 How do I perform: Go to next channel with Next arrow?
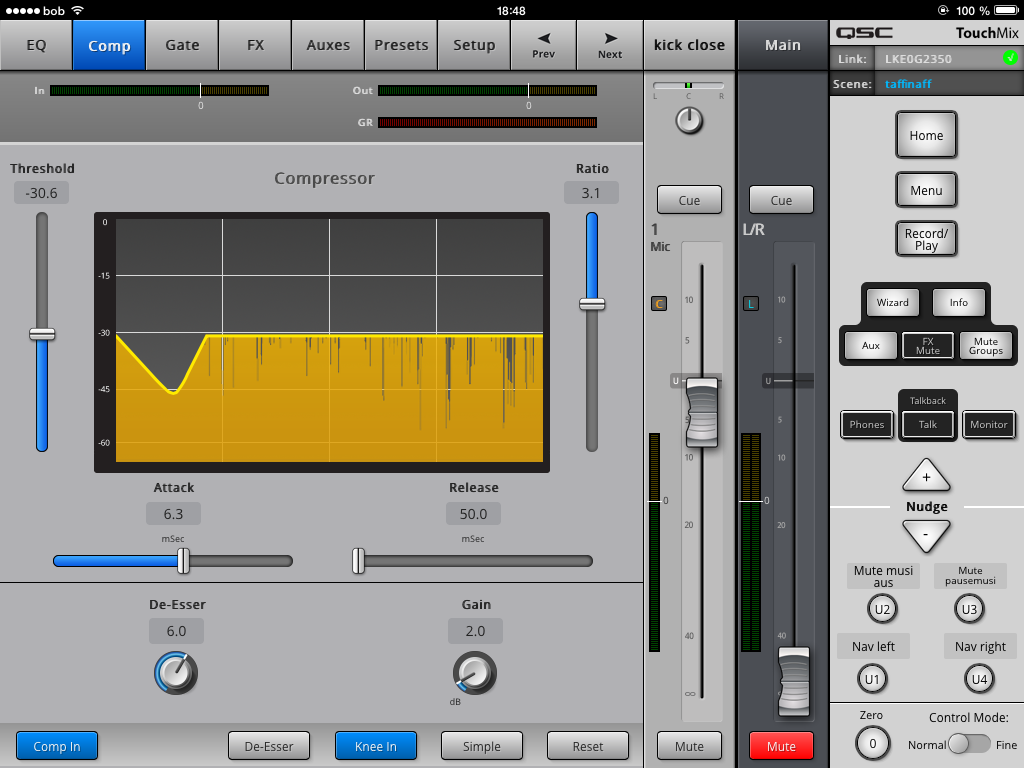[x=610, y=45]
